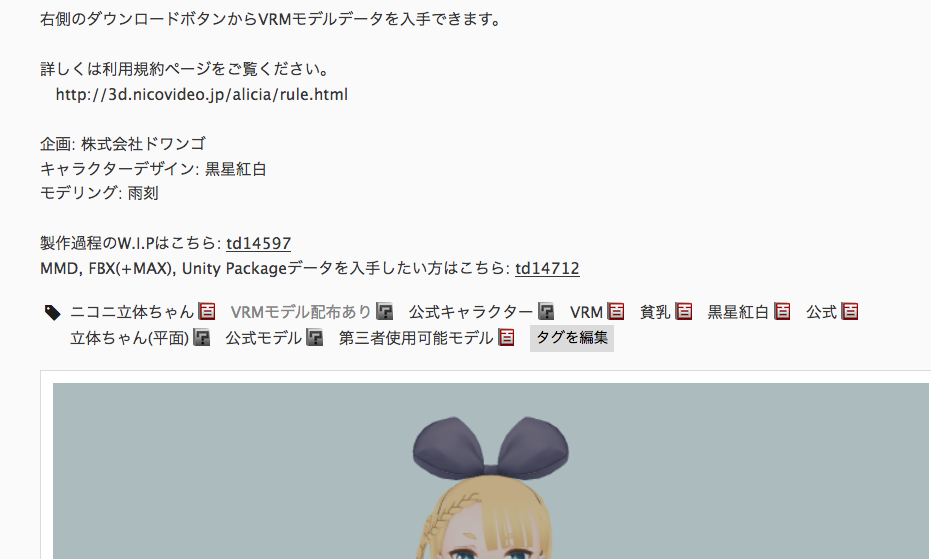The image size is (931, 559).
Task: Open the 公式モデル tag link
Action: pyautogui.click(x=264, y=338)
